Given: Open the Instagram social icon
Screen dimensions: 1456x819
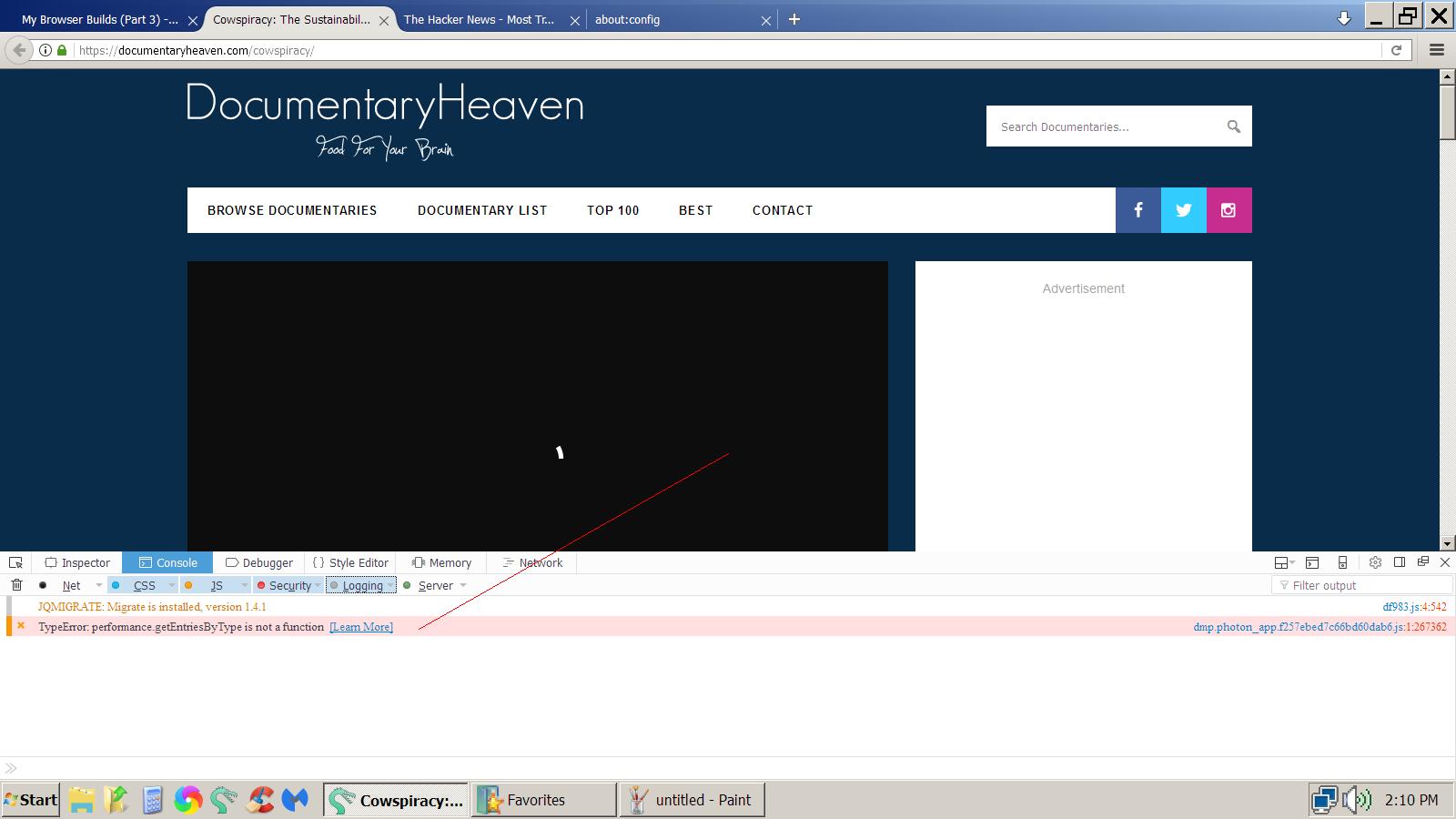Looking at the screenshot, I should click(1229, 210).
